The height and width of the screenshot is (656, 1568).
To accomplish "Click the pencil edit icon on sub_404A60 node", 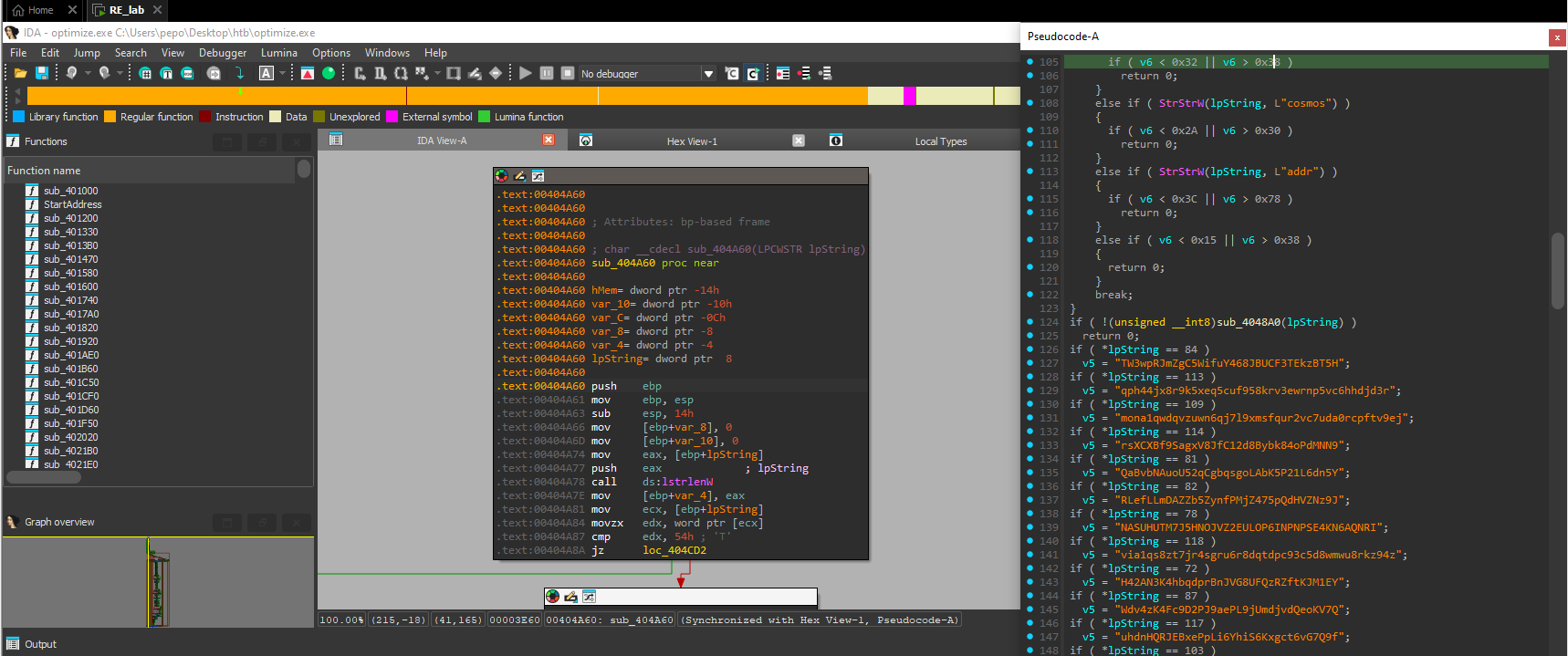I will (519, 176).
